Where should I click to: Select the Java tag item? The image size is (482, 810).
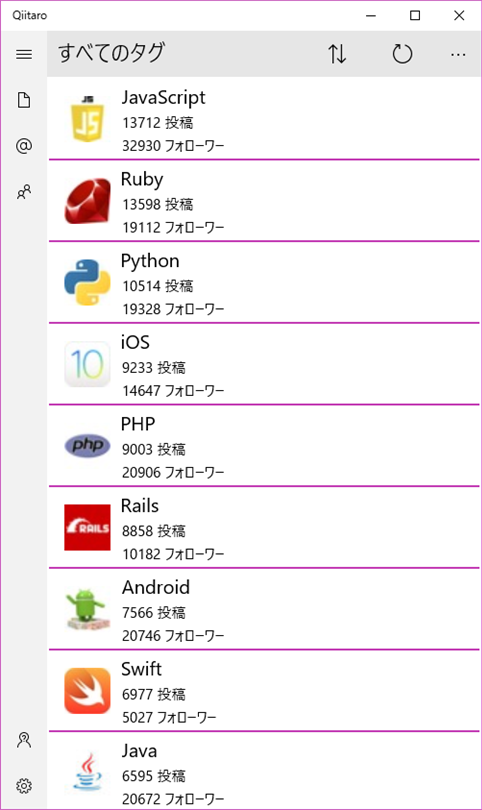[x=264, y=770]
